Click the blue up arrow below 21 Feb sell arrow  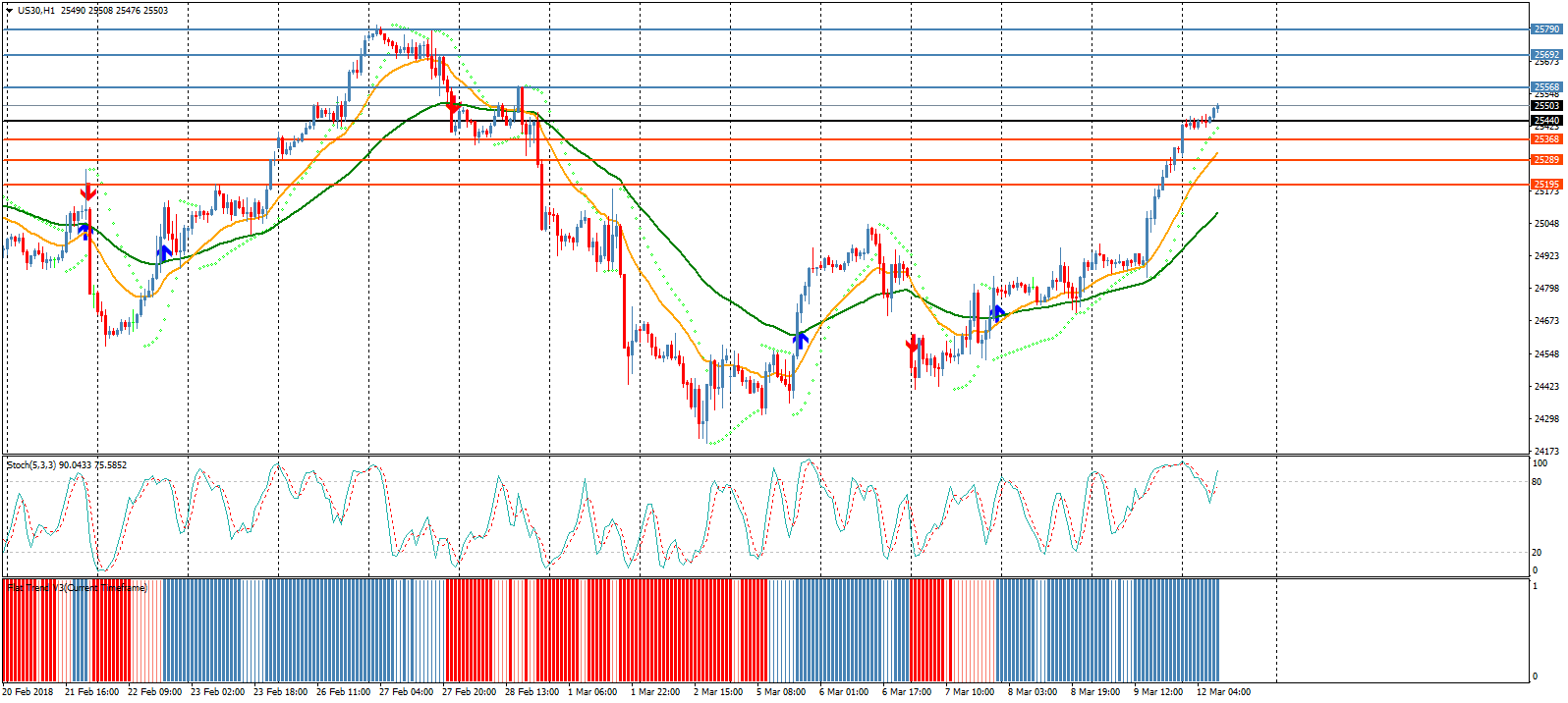(85, 231)
